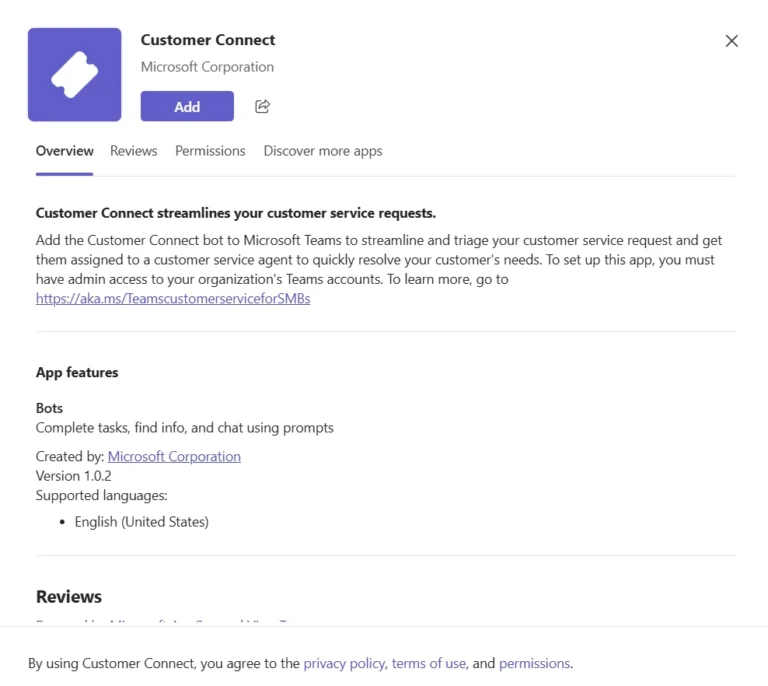This screenshot has height=686, width=768.
Task: Click the Customer Connect app title
Action: point(208,40)
